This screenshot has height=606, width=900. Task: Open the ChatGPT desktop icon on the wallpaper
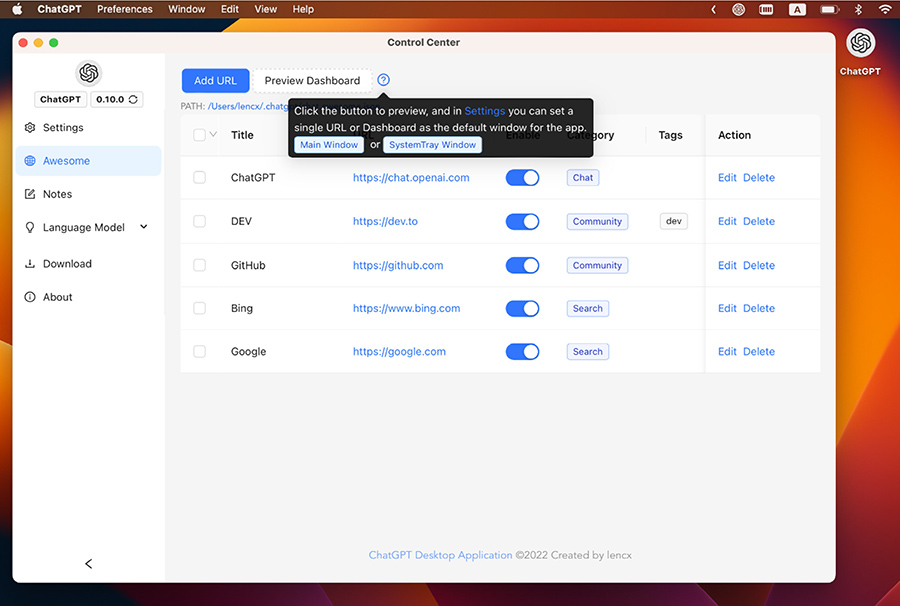coord(860,43)
